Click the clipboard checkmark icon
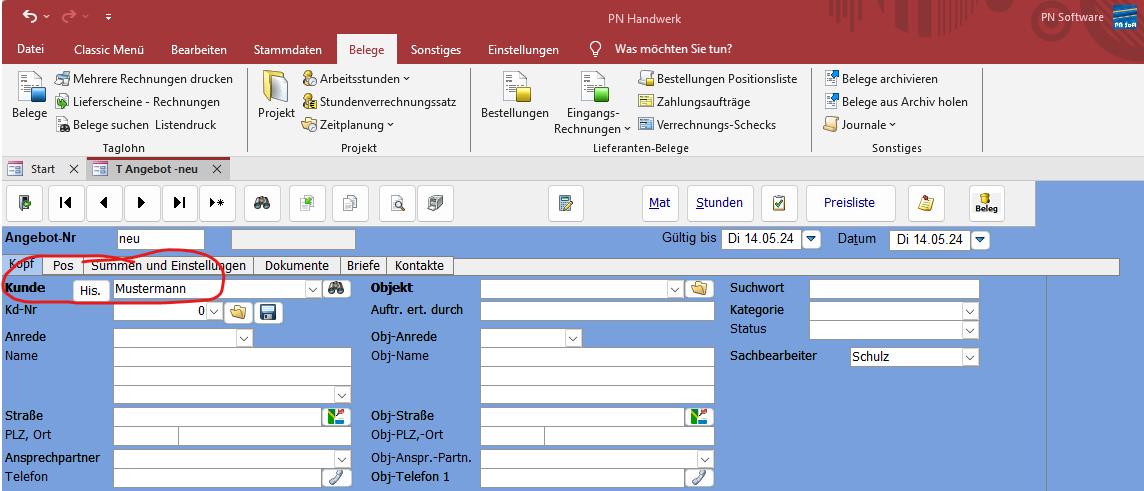This screenshot has height=491, width=1144. (x=778, y=203)
